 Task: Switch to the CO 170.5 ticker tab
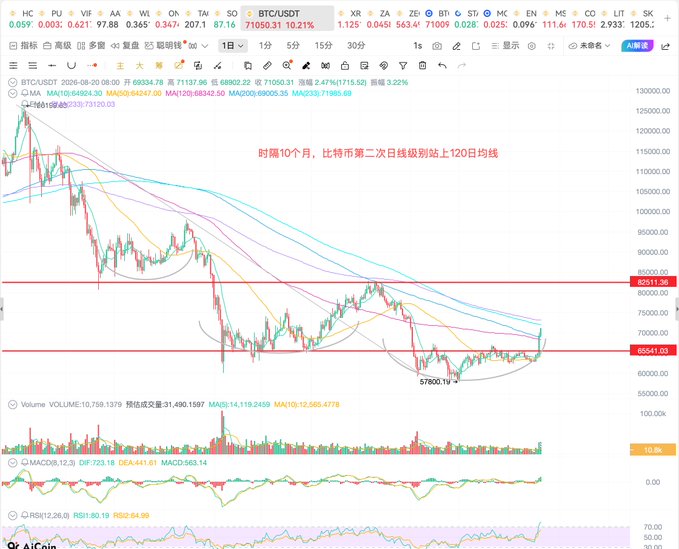tap(583, 19)
